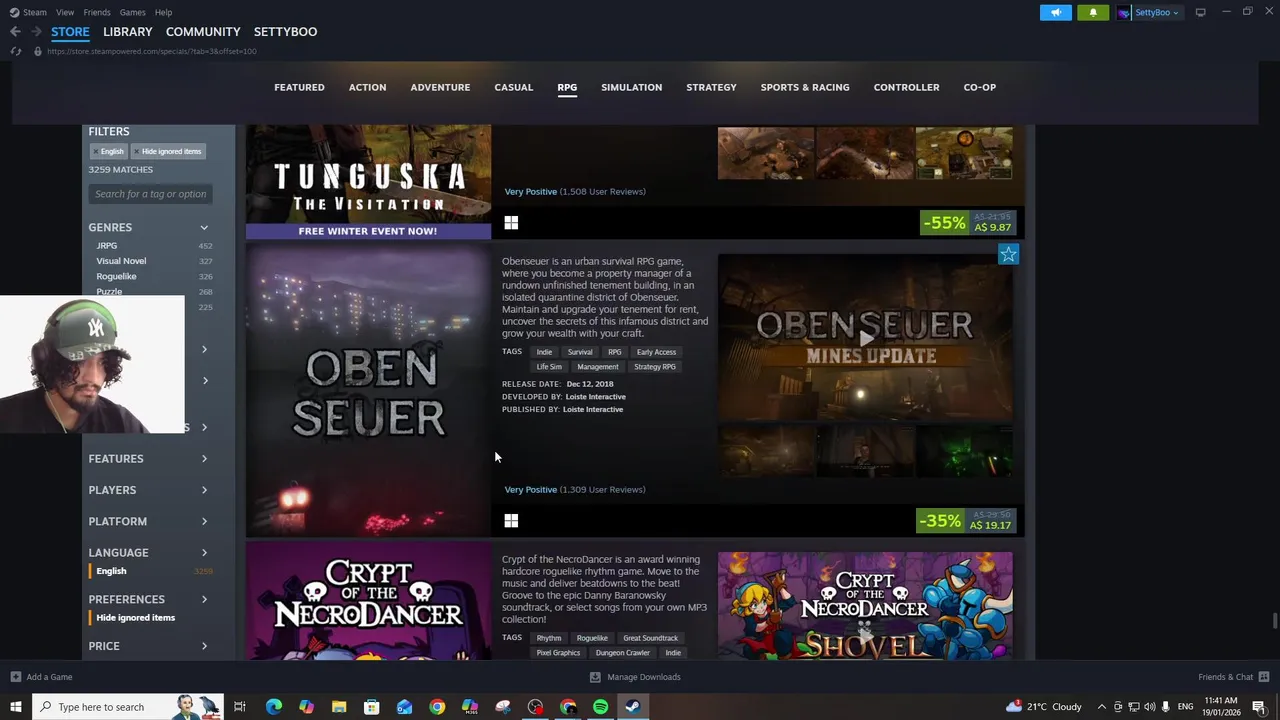Click the SettyBoo profile avatar
Screen dimensions: 1280x720
(1124, 12)
